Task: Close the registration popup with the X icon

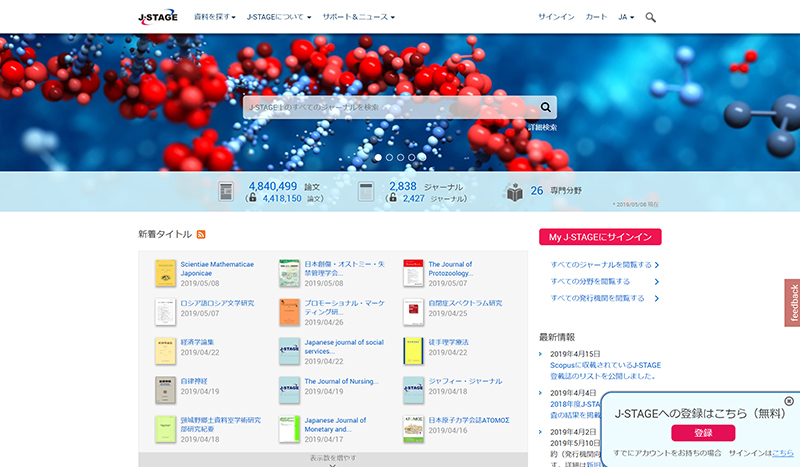Action: point(789,401)
